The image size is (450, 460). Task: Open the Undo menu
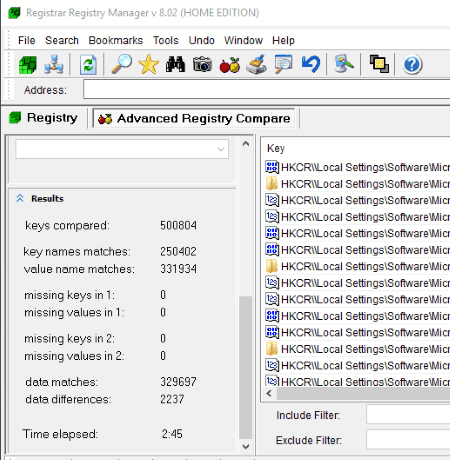point(201,40)
